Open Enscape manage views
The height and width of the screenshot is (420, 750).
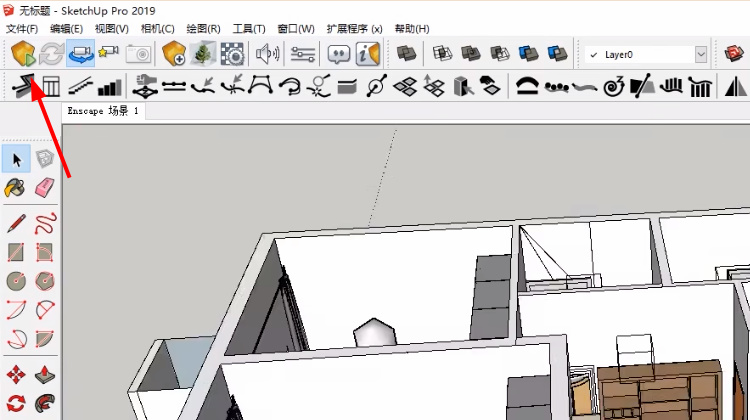(x=109, y=53)
